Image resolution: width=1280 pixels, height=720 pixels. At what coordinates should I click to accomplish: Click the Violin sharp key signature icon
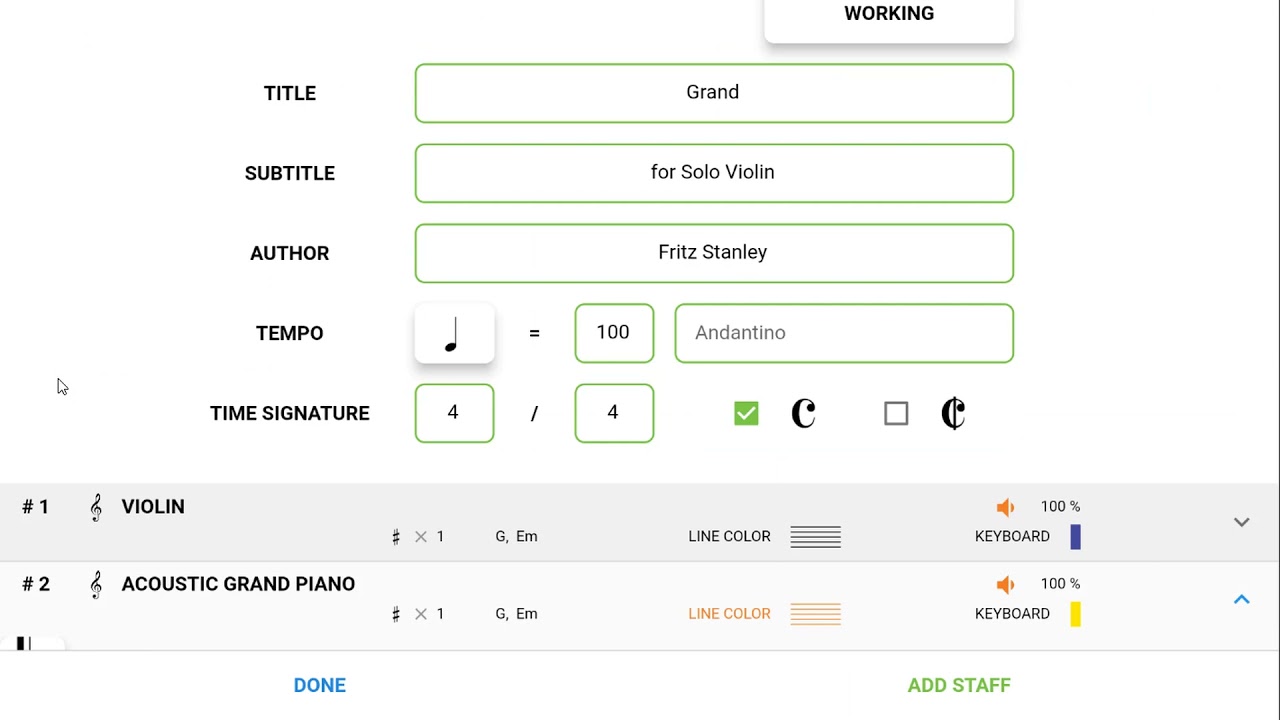[x=396, y=537]
